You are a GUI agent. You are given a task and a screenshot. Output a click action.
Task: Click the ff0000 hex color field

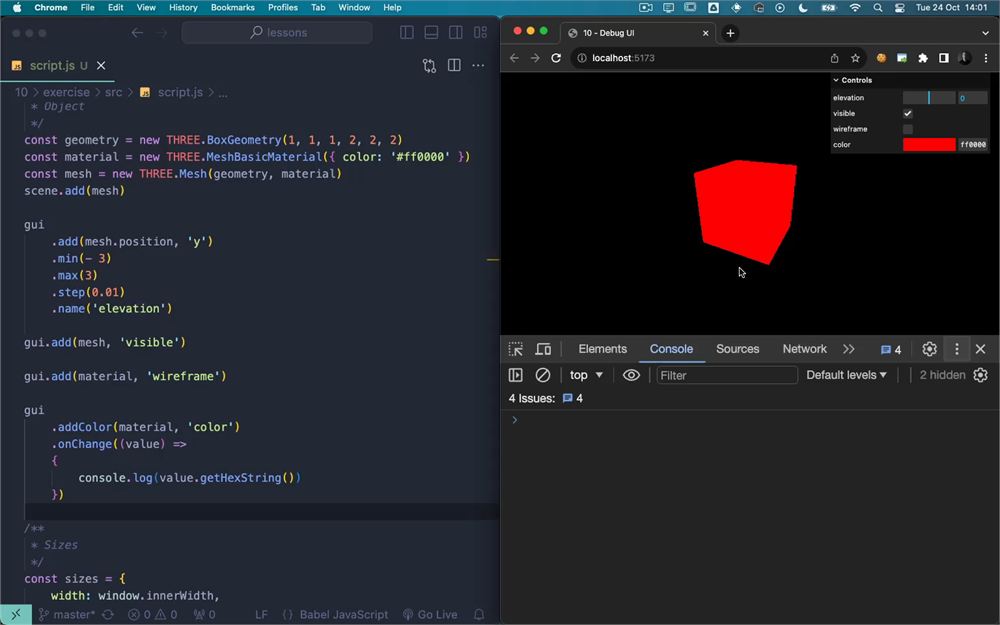[973, 145]
